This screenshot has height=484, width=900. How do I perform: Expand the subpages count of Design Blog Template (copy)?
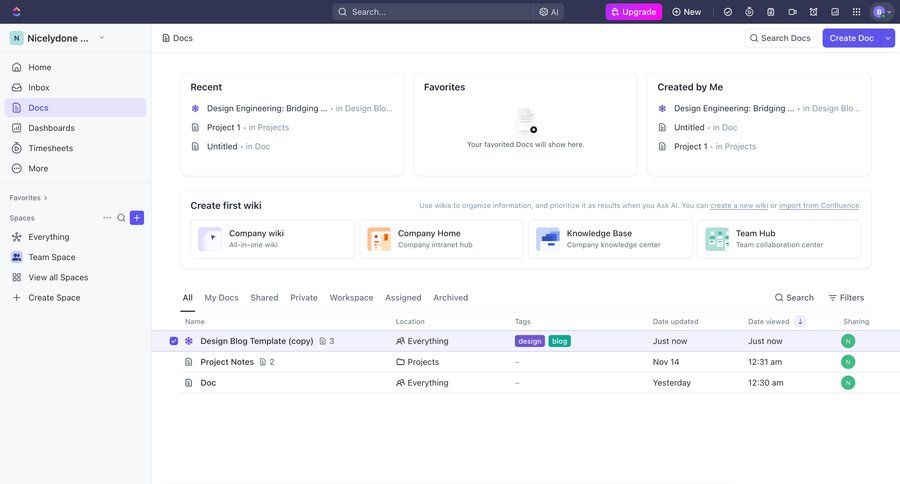point(327,341)
